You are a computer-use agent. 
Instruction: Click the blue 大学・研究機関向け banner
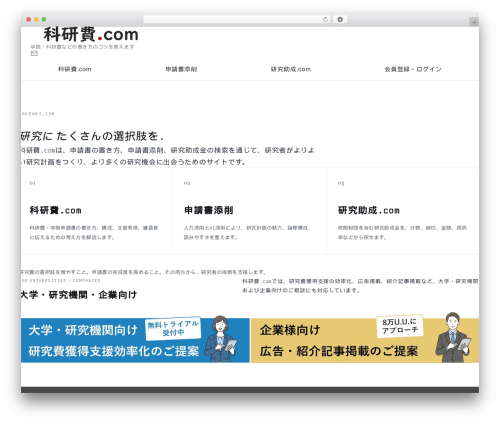click(135, 340)
